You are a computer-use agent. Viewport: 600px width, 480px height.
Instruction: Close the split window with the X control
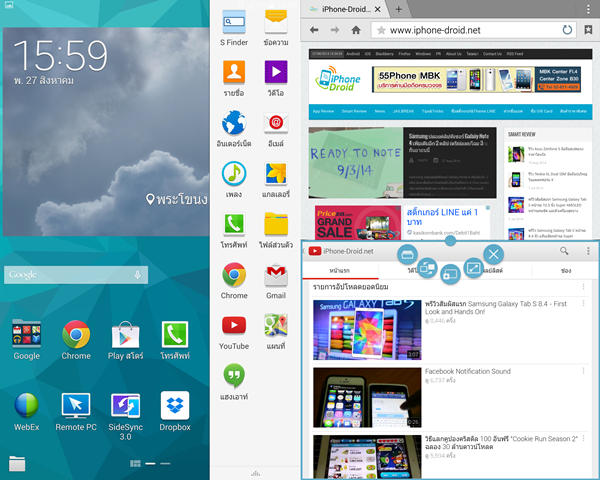[x=493, y=254]
